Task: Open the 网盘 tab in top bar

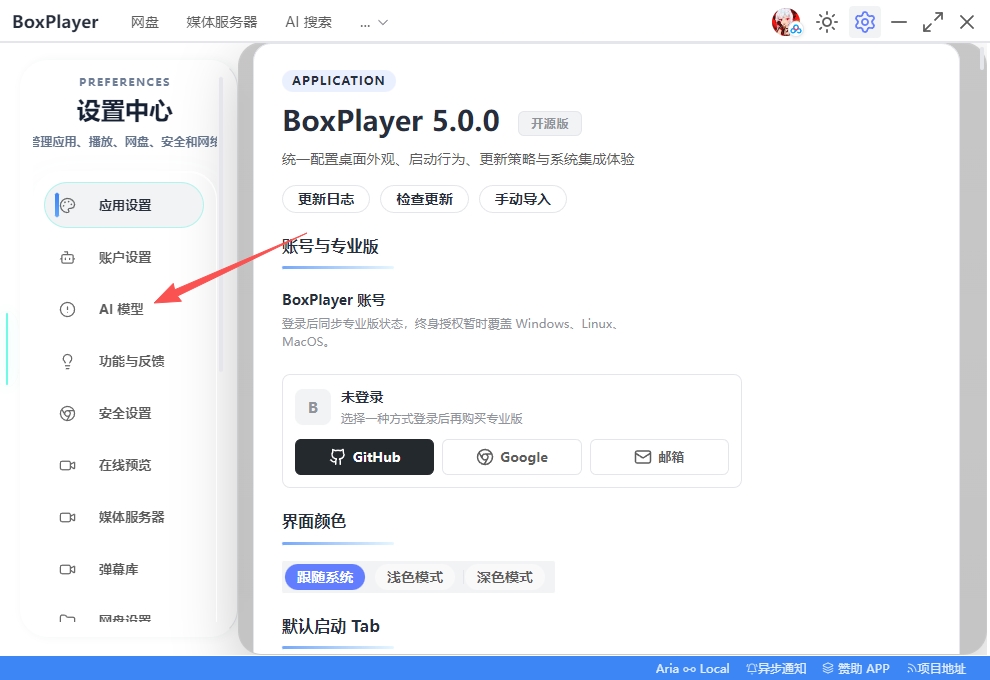Action: coord(145,22)
